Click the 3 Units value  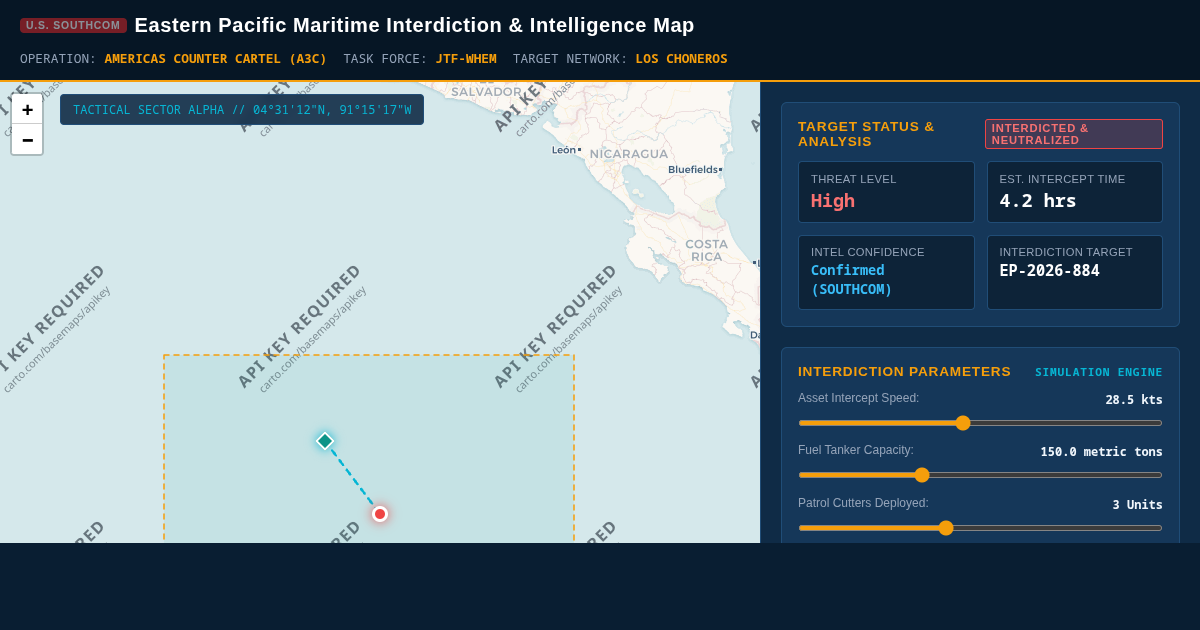(x=1138, y=505)
